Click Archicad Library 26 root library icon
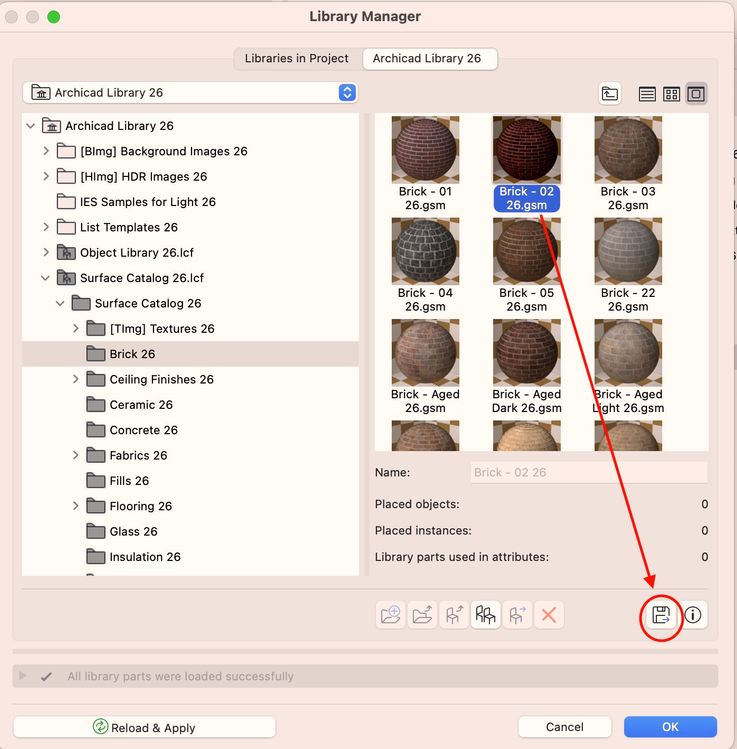The height and width of the screenshot is (749, 737). point(51,126)
